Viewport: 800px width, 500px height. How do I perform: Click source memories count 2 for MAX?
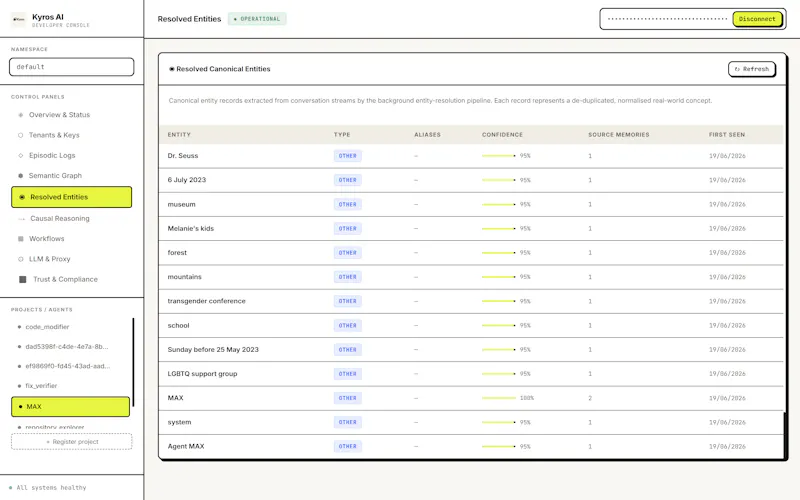coord(590,398)
